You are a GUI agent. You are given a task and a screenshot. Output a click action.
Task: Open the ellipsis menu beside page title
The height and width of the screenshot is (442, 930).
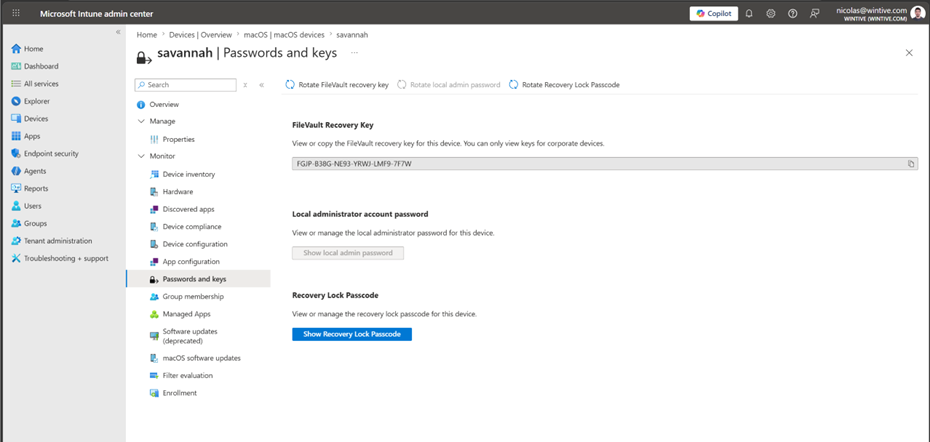click(354, 53)
